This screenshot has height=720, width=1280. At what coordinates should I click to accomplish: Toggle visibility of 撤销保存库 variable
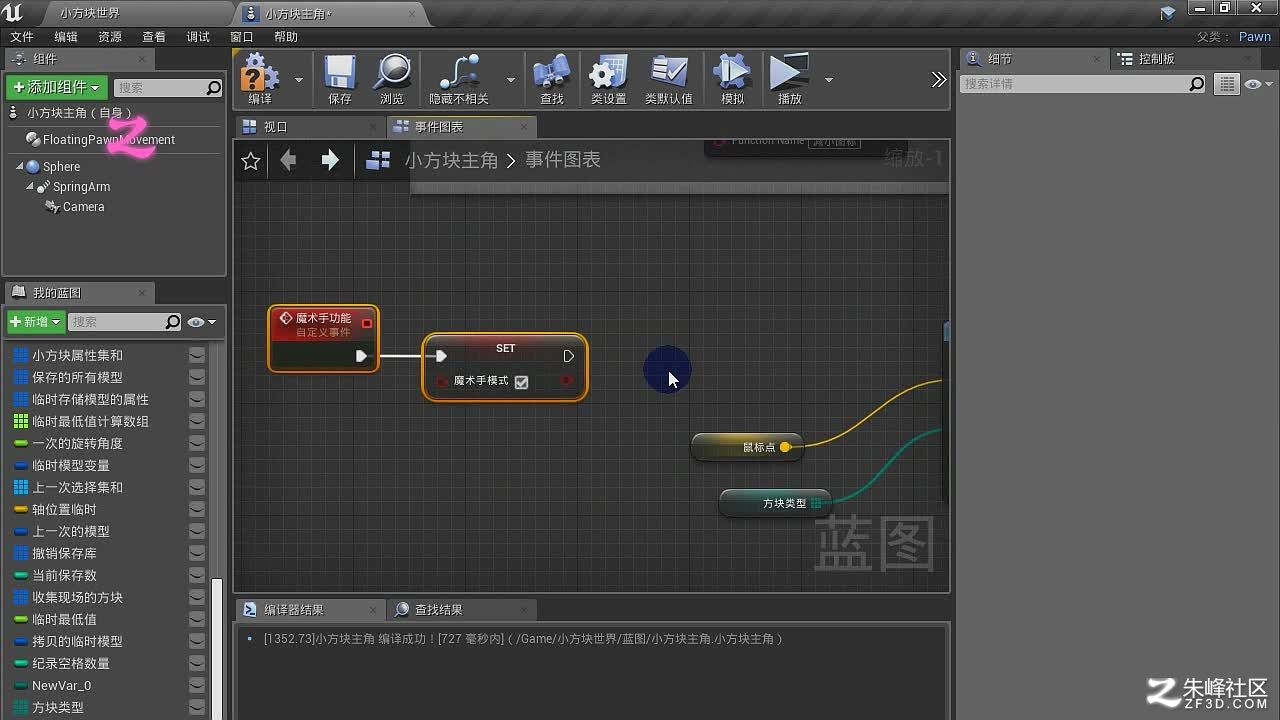pyautogui.click(x=197, y=553)
